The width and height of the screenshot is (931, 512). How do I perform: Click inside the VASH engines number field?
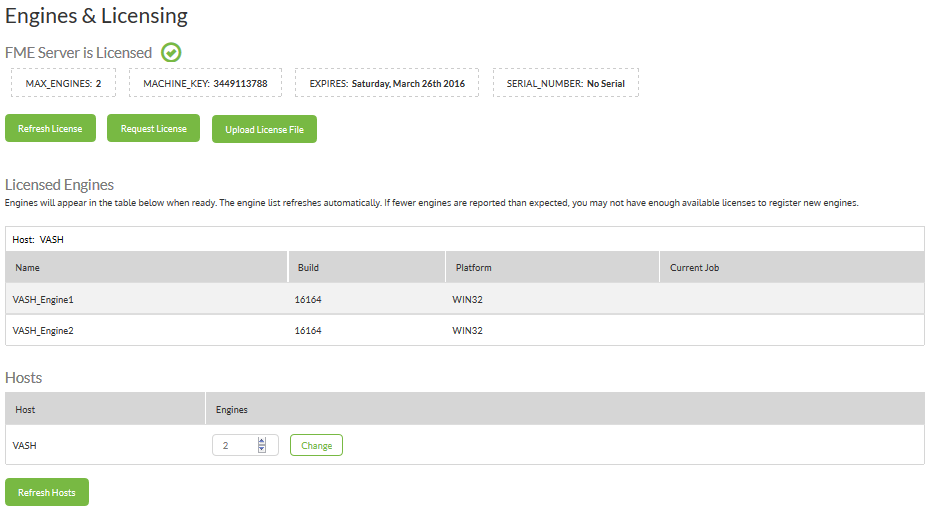[x=235, y=445]
